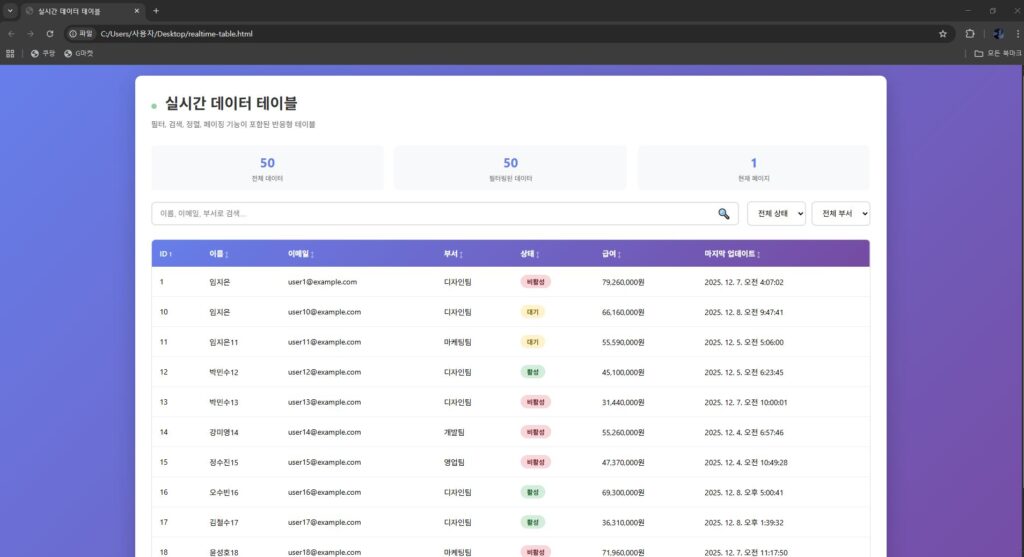Click user12@example.com email cell

pyautogui.click(x=324, y=372)
